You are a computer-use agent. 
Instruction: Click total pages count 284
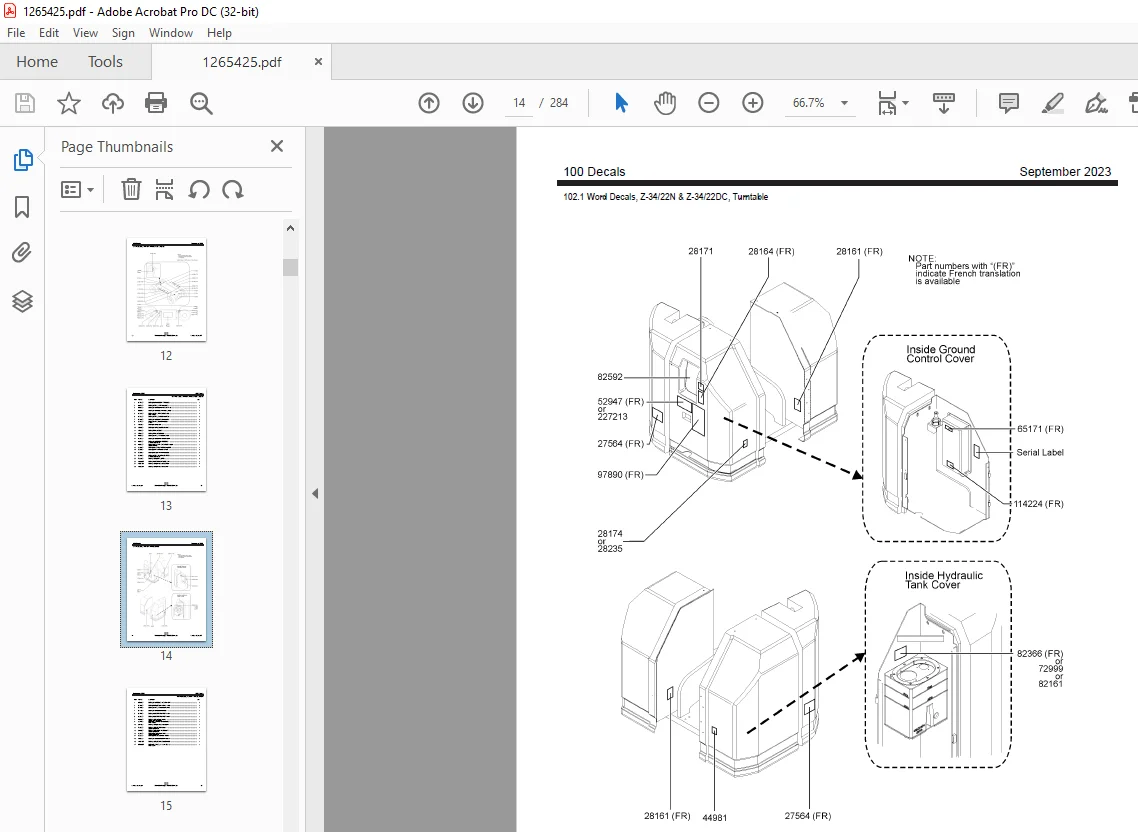pyautogui.click(x=559, y=103)
